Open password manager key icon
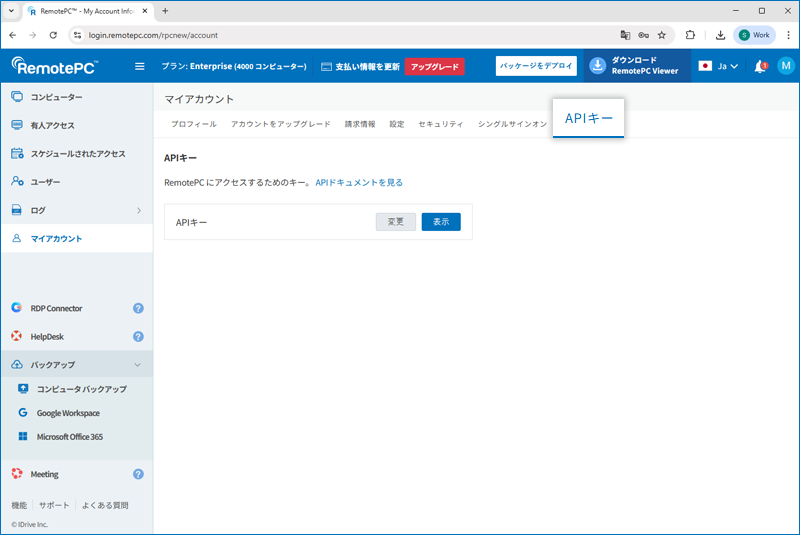 point(643,35)
